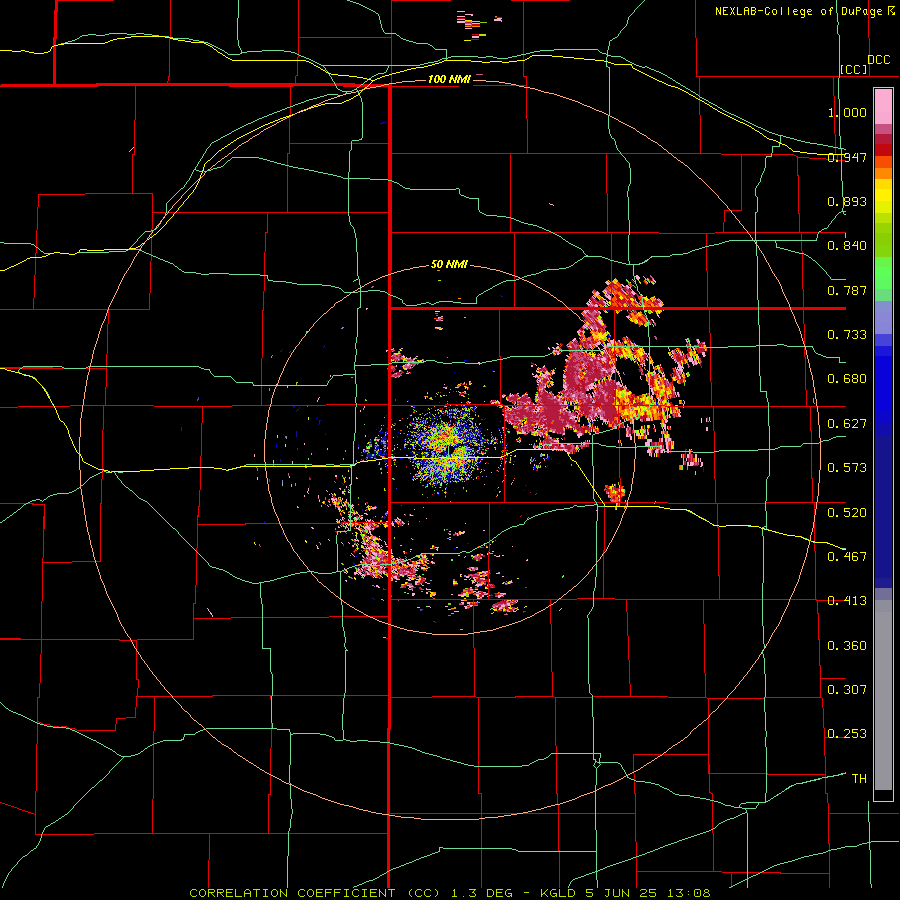
Task: Click the Correlation Coefficient KGLD caption text
Action: coord(450,893)
